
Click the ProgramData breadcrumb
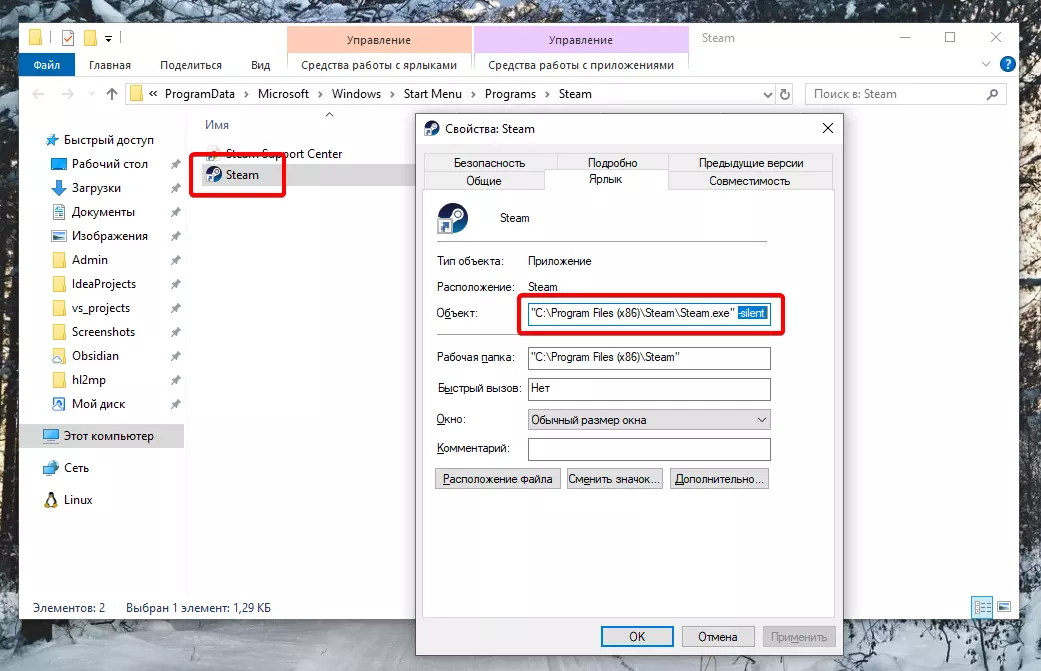pyautogui.click(x=200, y=94)
